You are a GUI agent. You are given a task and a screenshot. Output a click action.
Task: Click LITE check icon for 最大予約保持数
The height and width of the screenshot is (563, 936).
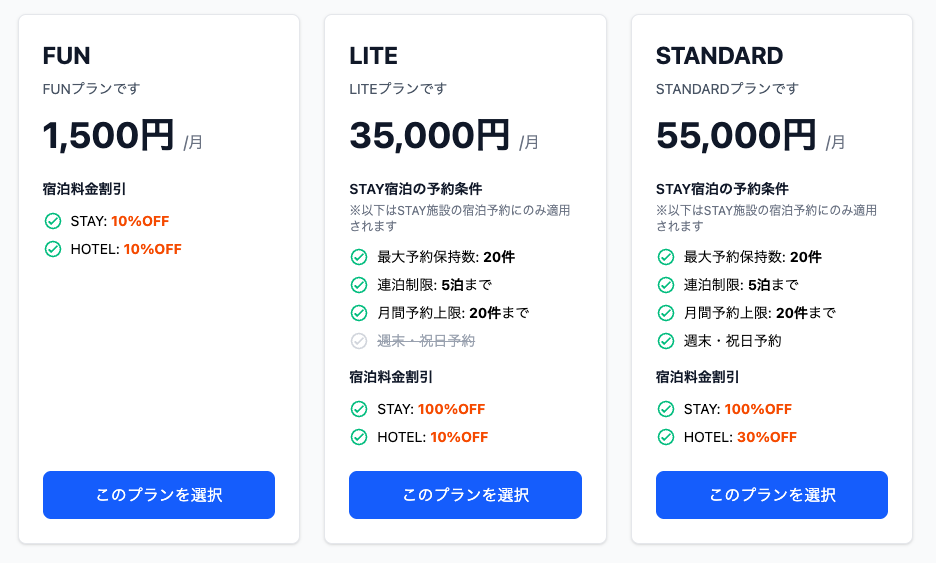(x=359, y=257)
